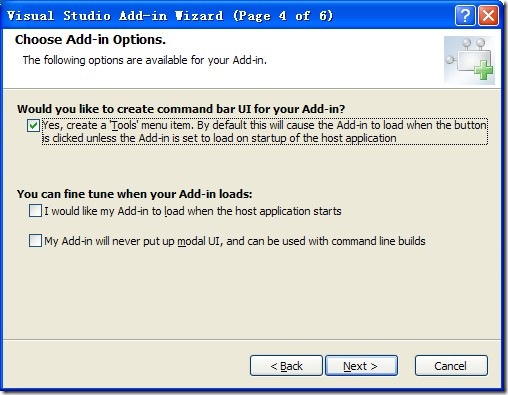
Task: Click the question mark help icon
Action: point(465,15)
